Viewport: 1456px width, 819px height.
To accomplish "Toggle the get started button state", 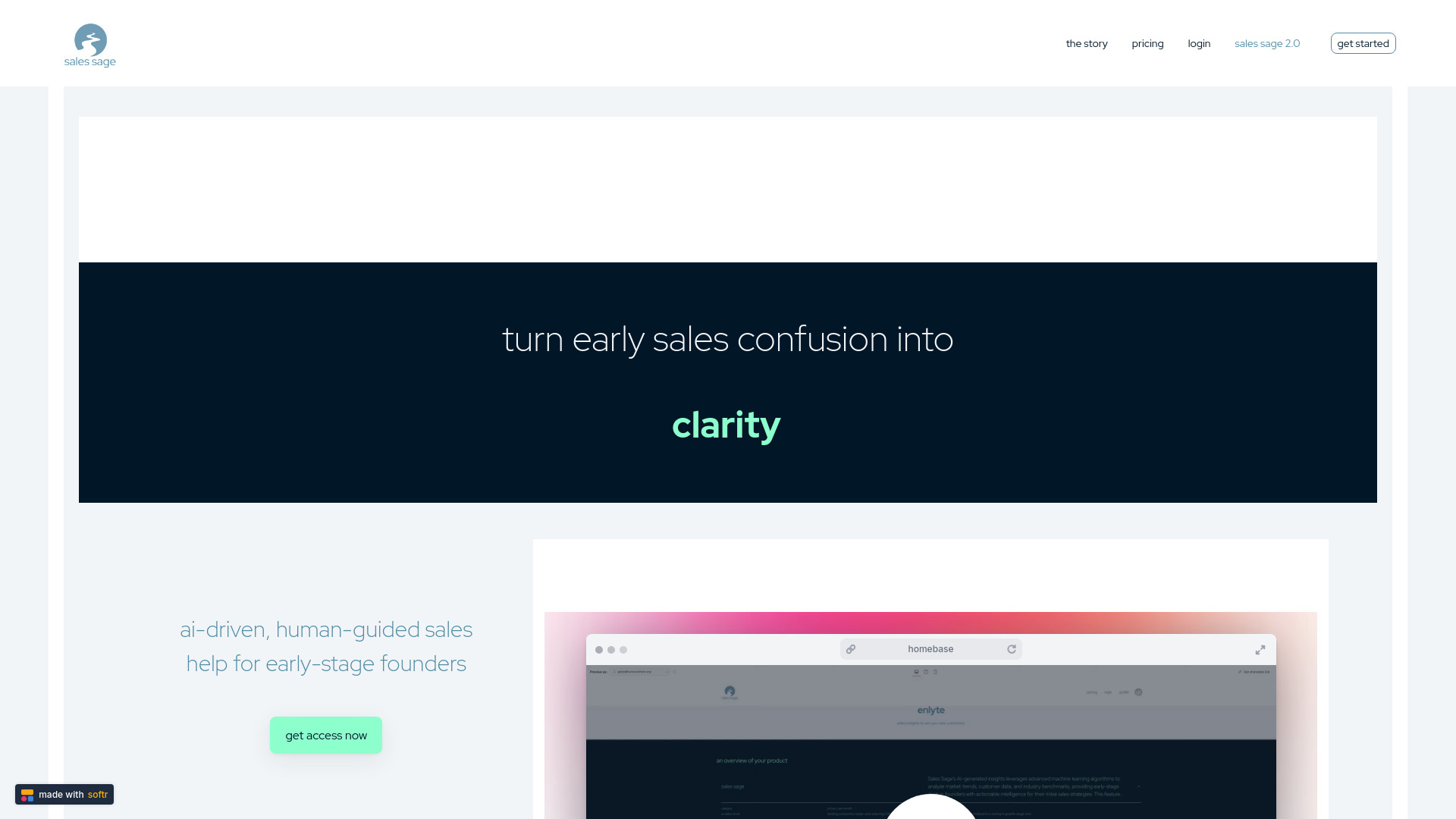I will [x=1363, y=43].
